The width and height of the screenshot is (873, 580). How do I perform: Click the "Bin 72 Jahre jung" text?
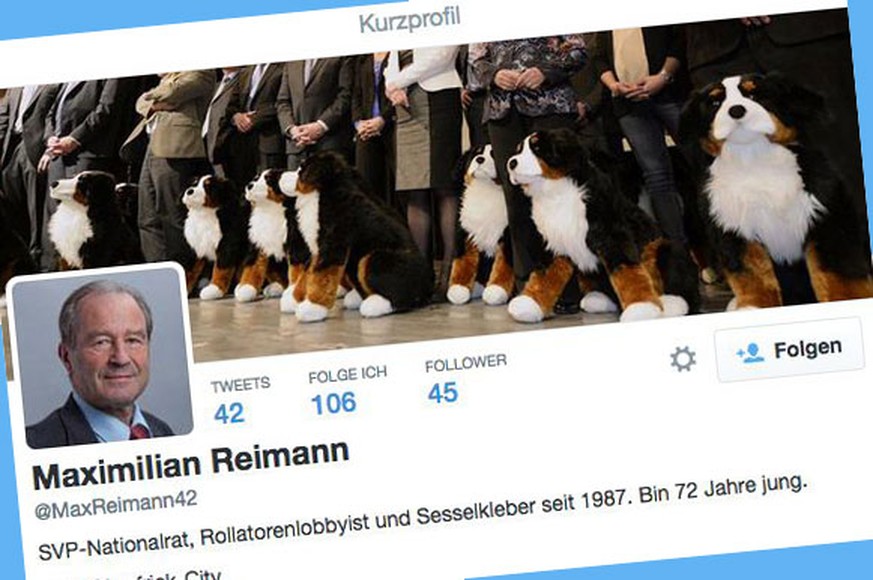click(723, 490)
